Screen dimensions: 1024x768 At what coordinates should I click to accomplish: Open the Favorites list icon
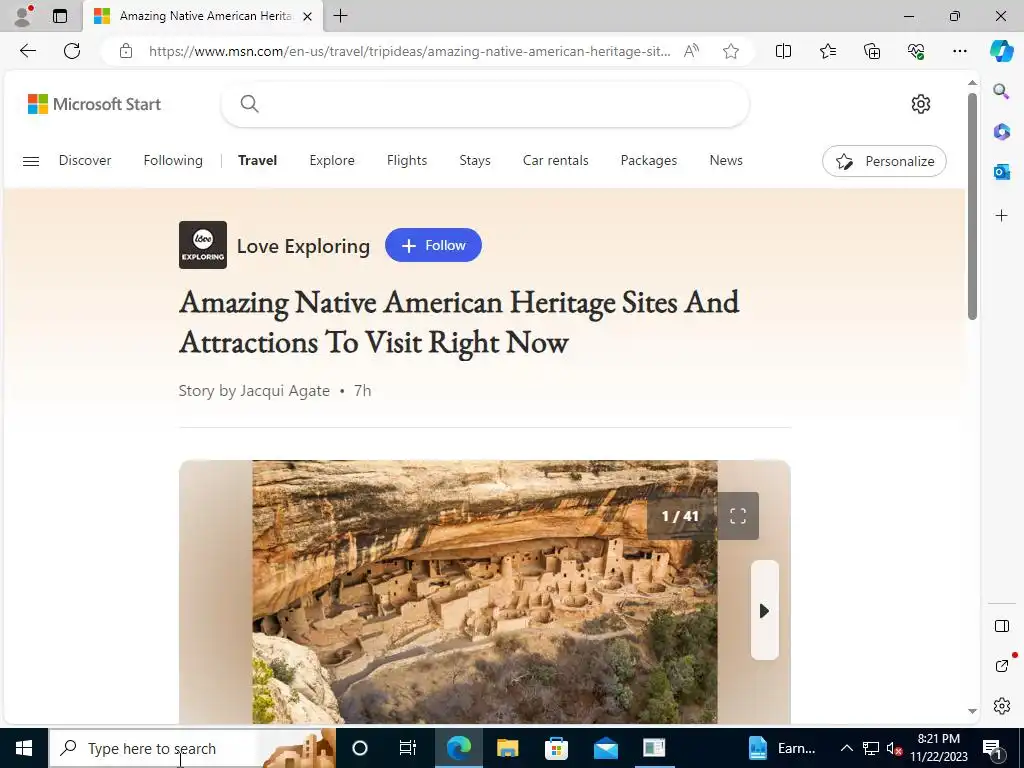(x=827, y=51)
